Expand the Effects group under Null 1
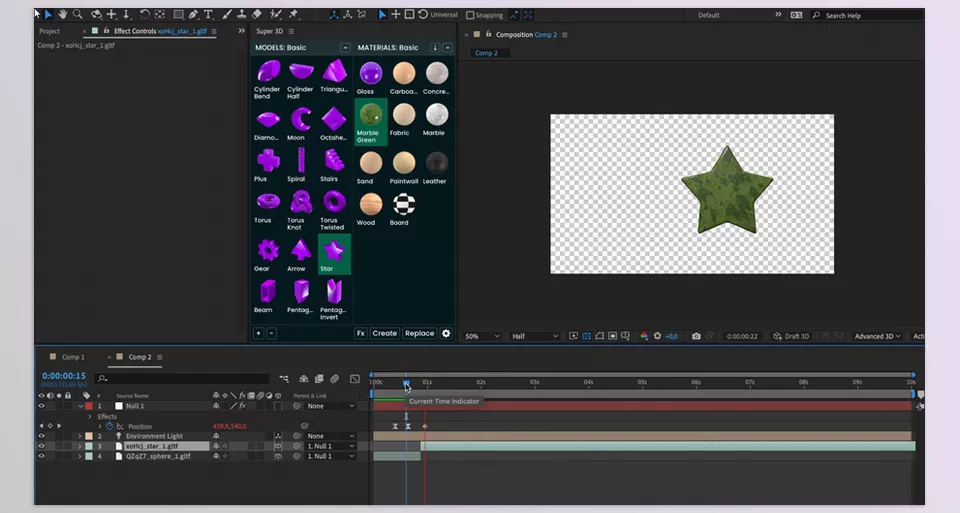This screenshot has height=513, width=960. (x=90, y=416)
